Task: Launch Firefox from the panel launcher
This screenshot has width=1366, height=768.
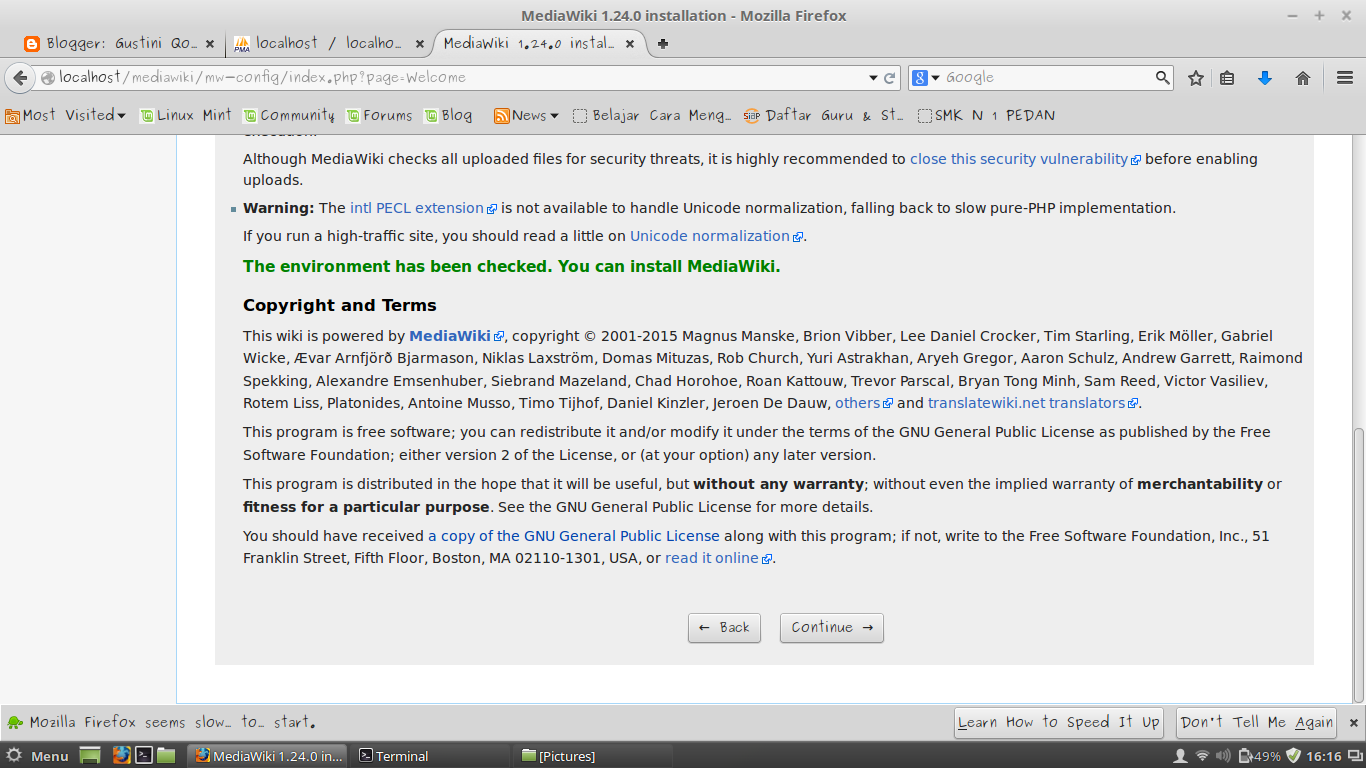Action: [121, 756]
